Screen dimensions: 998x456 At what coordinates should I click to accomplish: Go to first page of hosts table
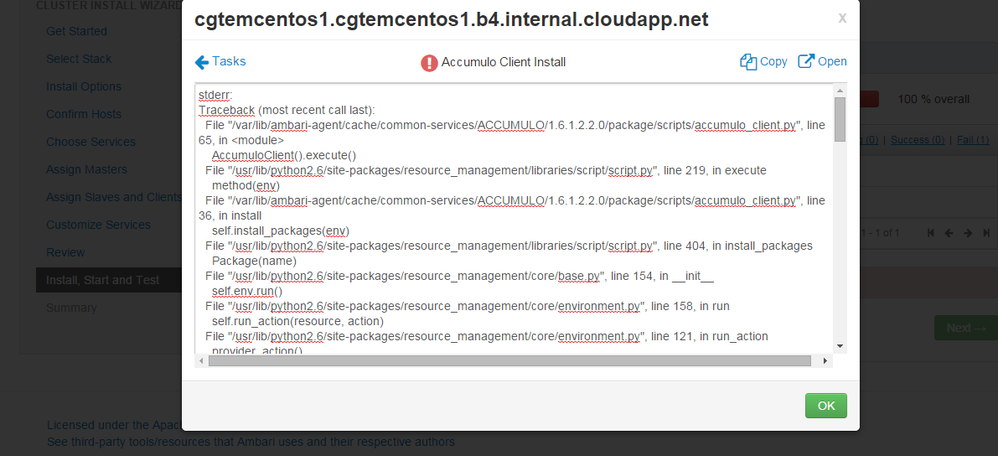(931, 233)
